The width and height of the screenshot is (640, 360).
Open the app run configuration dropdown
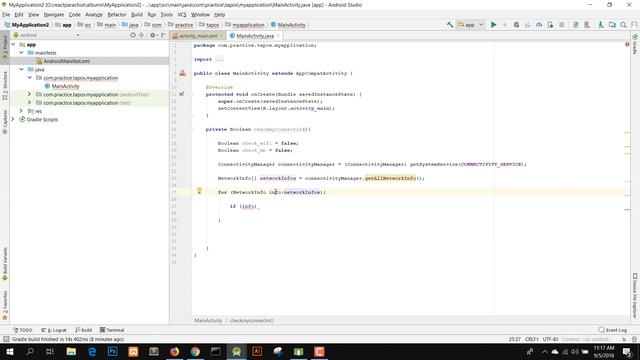471,25
